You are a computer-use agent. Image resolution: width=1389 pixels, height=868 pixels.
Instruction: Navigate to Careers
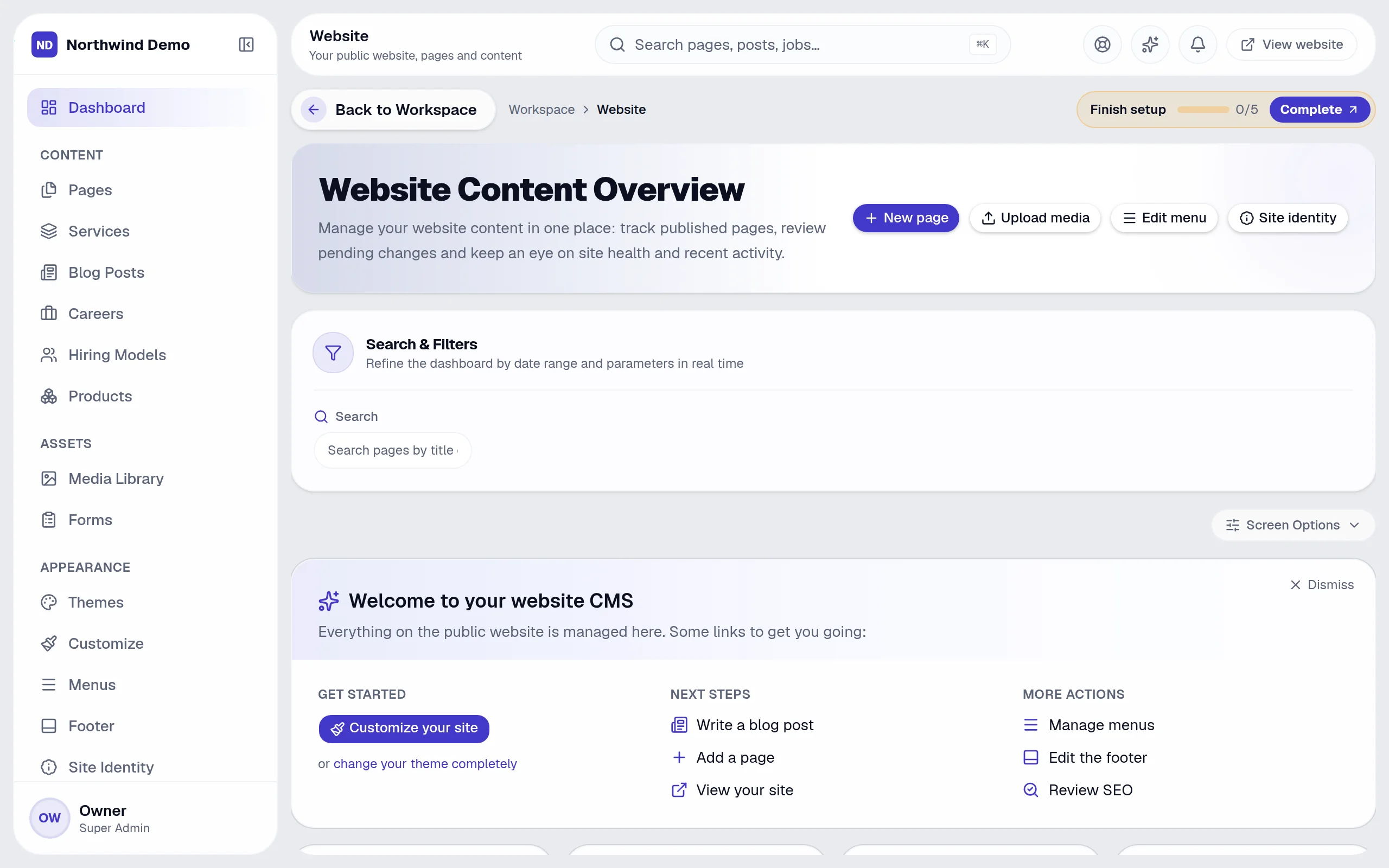tap(146, 314)
